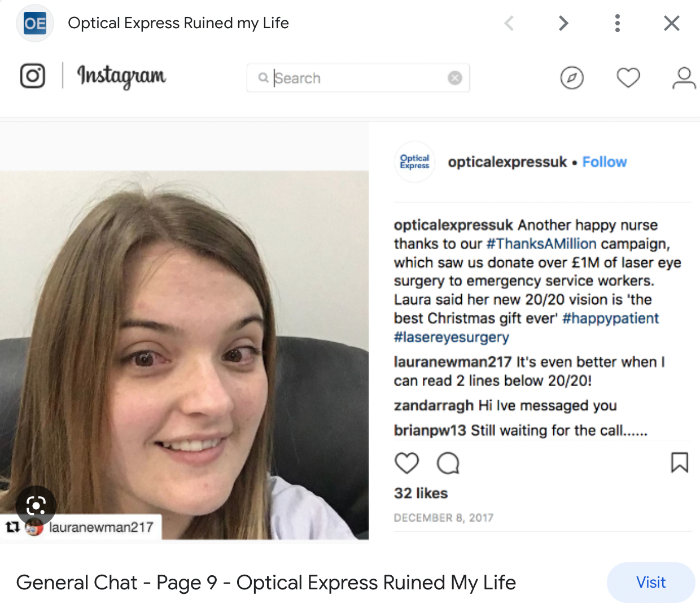
Task: Click the Optical Express profile avatar
Action: [x=415, y=162]
